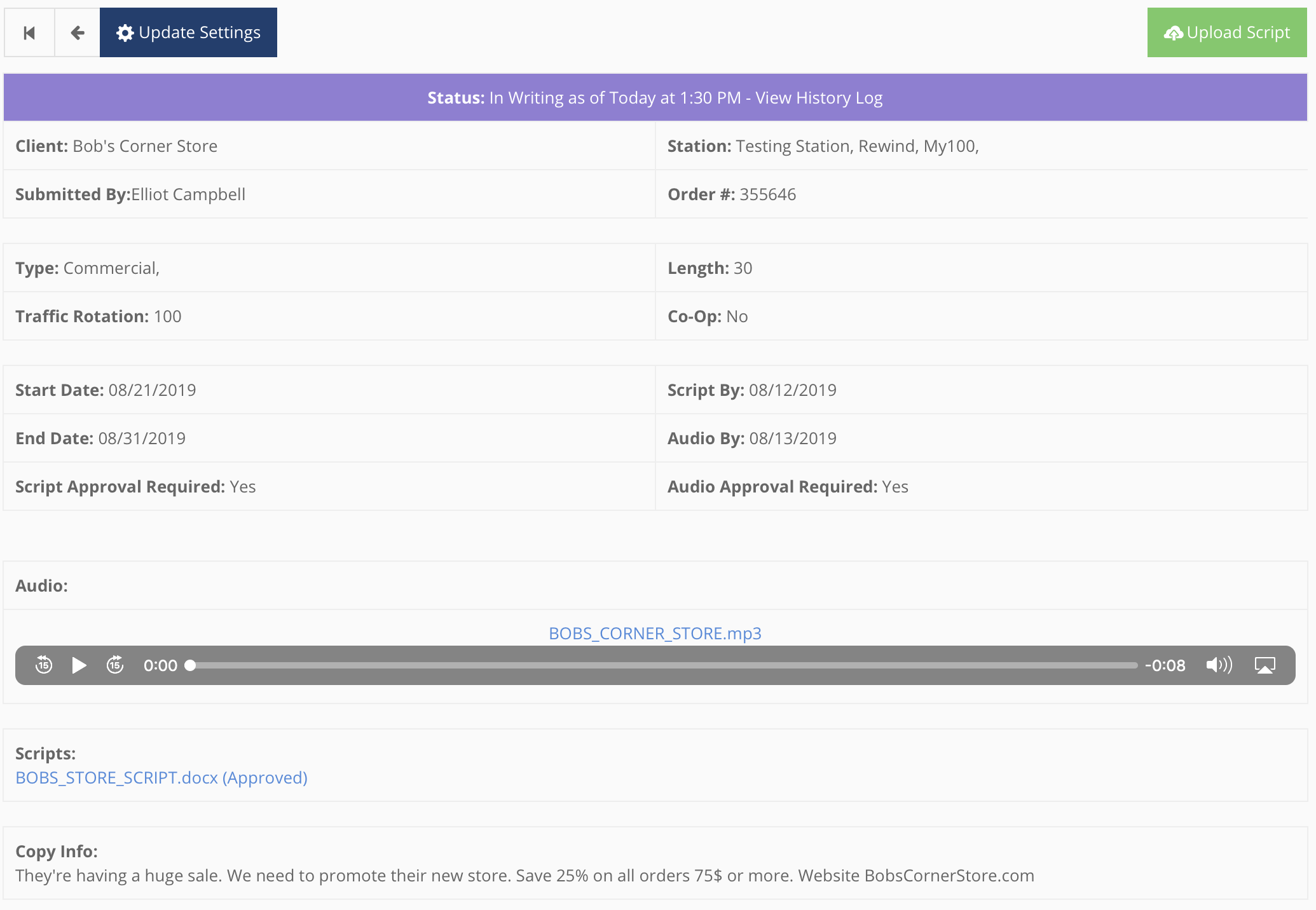Image resolution: width=1316 pixels, height=910 pixels.
Task: Click the audio progress scrubber
Action: (661, 665)
